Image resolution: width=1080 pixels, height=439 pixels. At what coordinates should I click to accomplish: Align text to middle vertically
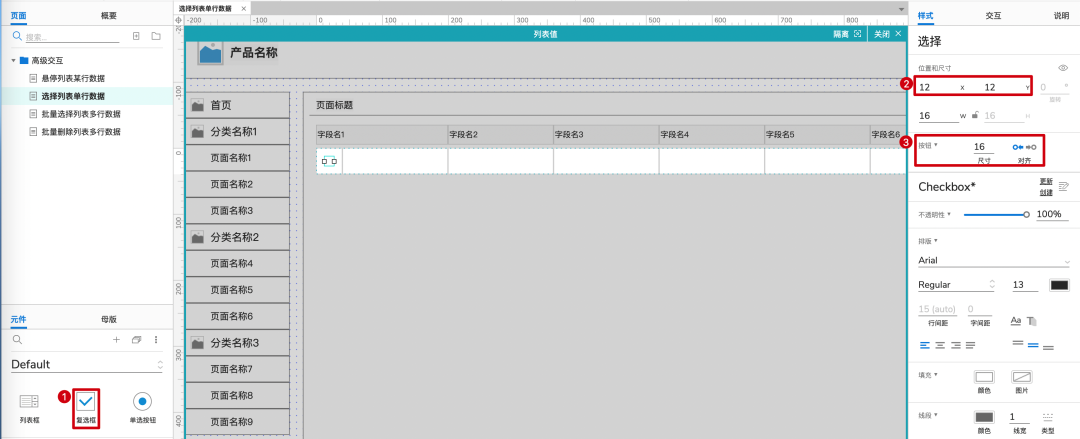tap(1032, 345)
